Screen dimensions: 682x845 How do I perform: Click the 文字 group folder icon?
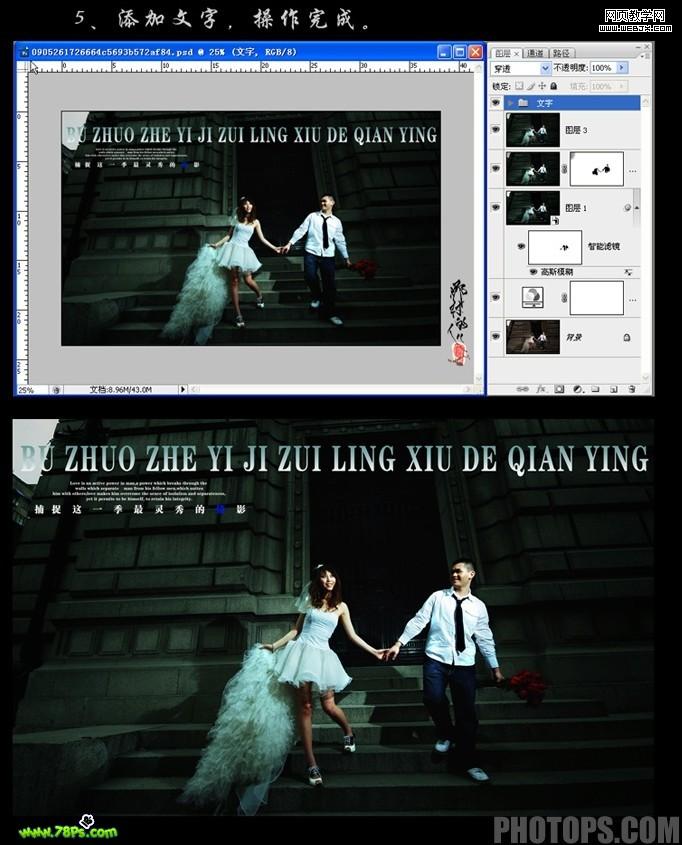point(523,102)
